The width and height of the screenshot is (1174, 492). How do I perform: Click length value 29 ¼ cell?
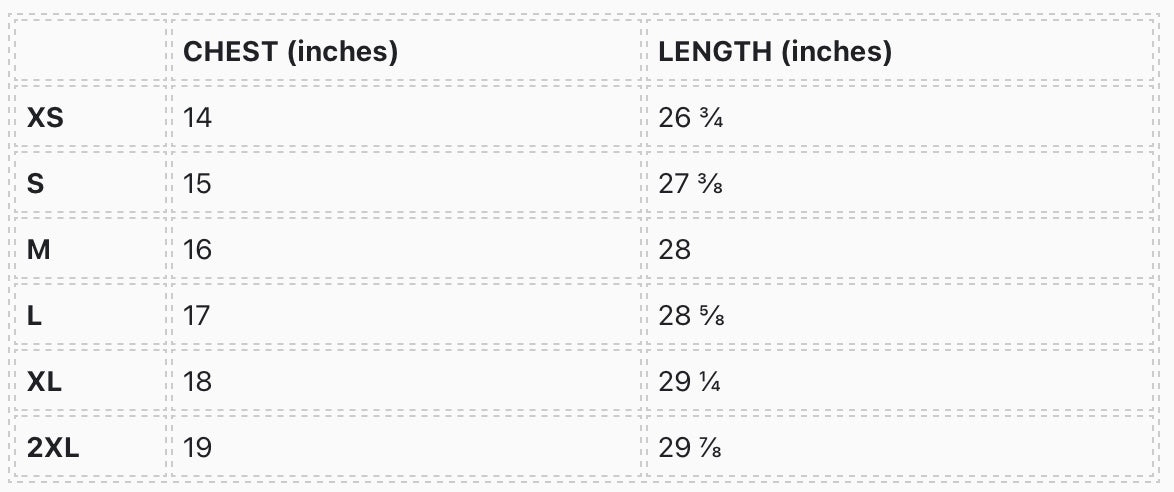point(691,382)
